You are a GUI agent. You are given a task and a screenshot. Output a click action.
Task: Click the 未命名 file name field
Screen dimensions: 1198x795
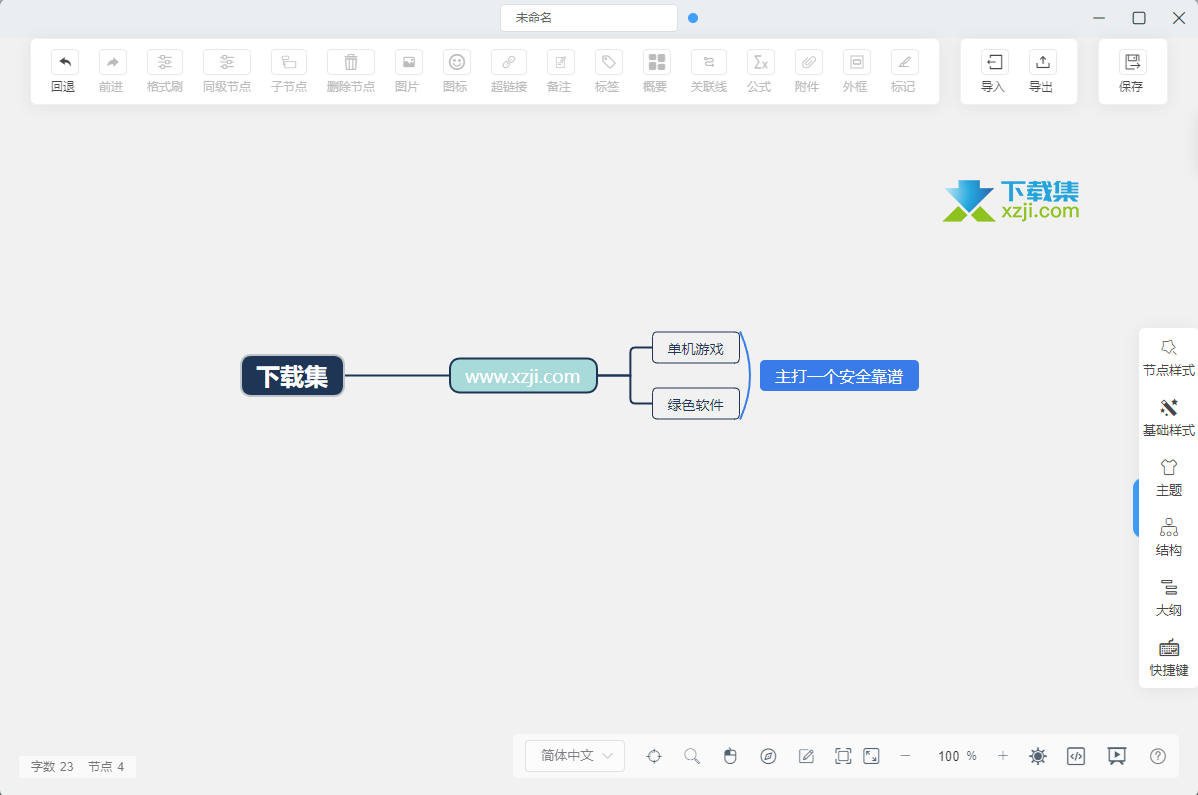[589, 18]
